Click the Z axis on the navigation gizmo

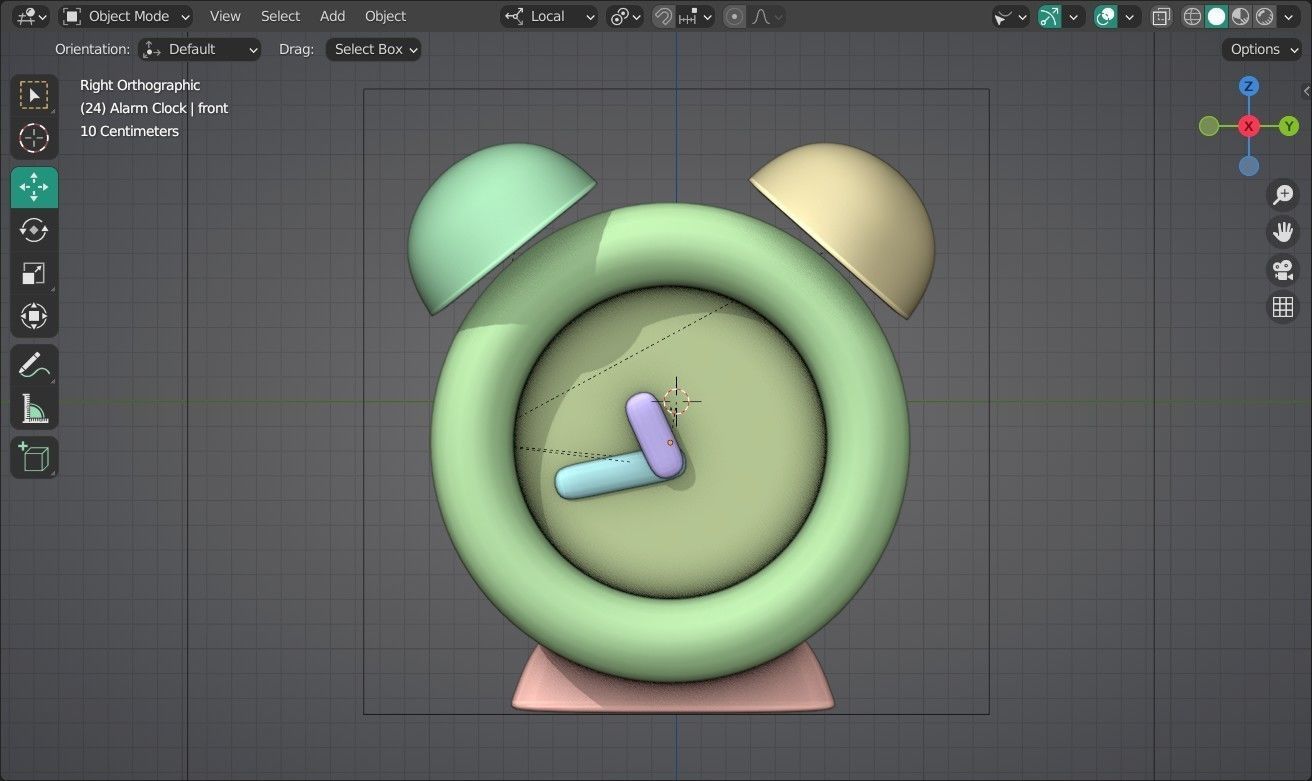tap(1248, 86)
